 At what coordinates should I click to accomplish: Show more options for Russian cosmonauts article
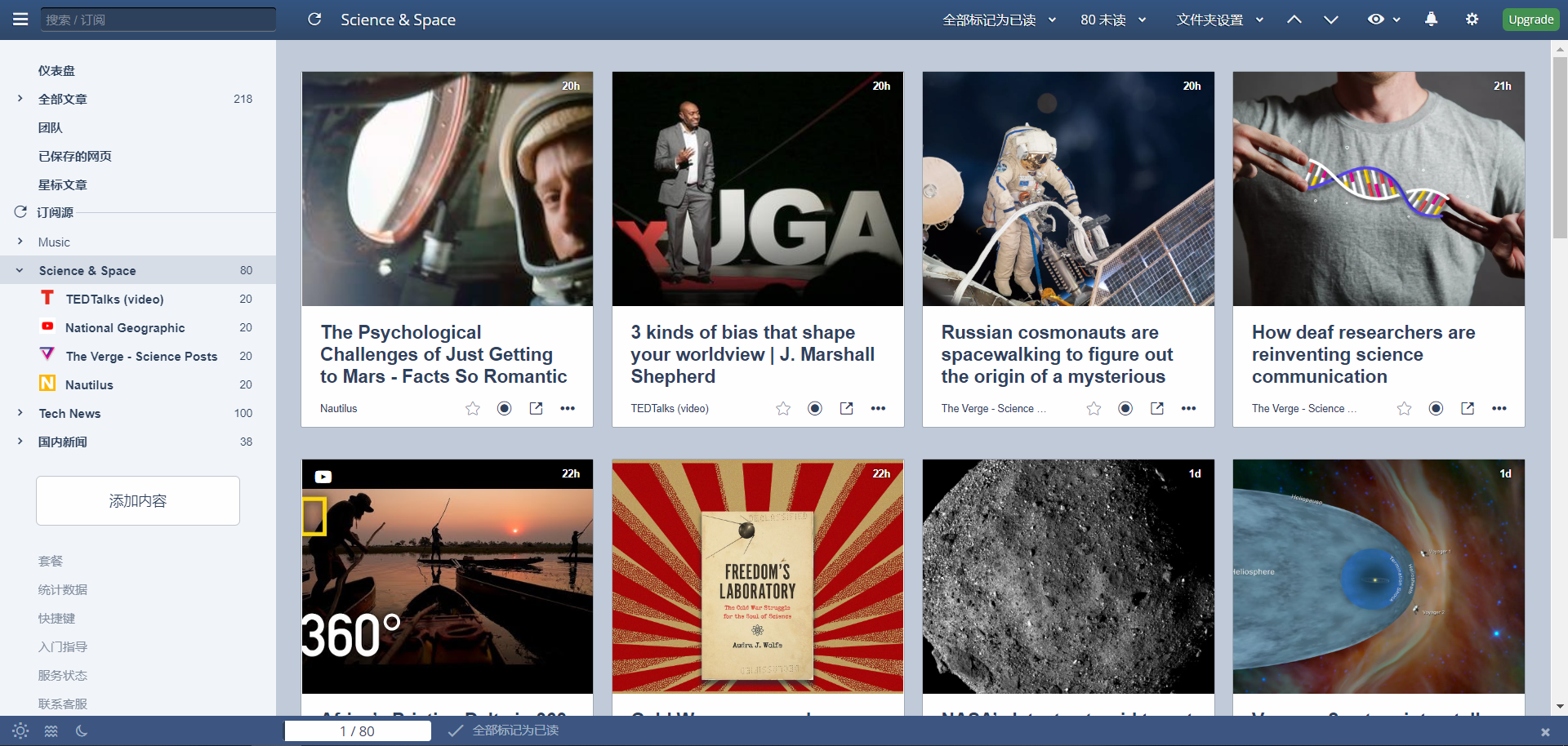click(1188, 408)
